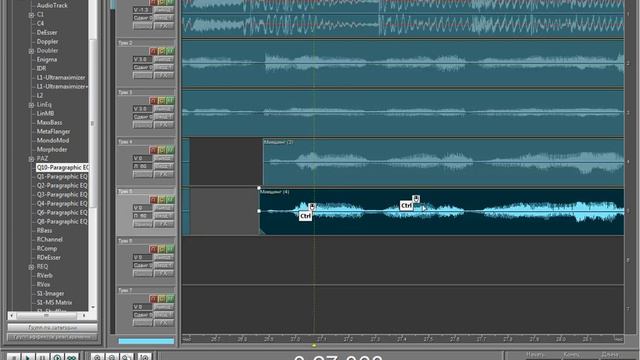Image resolution: width=640 pixels, height=360 pixels.
Task: Select Enigma in effects list
Action: [x=47, y=59]
